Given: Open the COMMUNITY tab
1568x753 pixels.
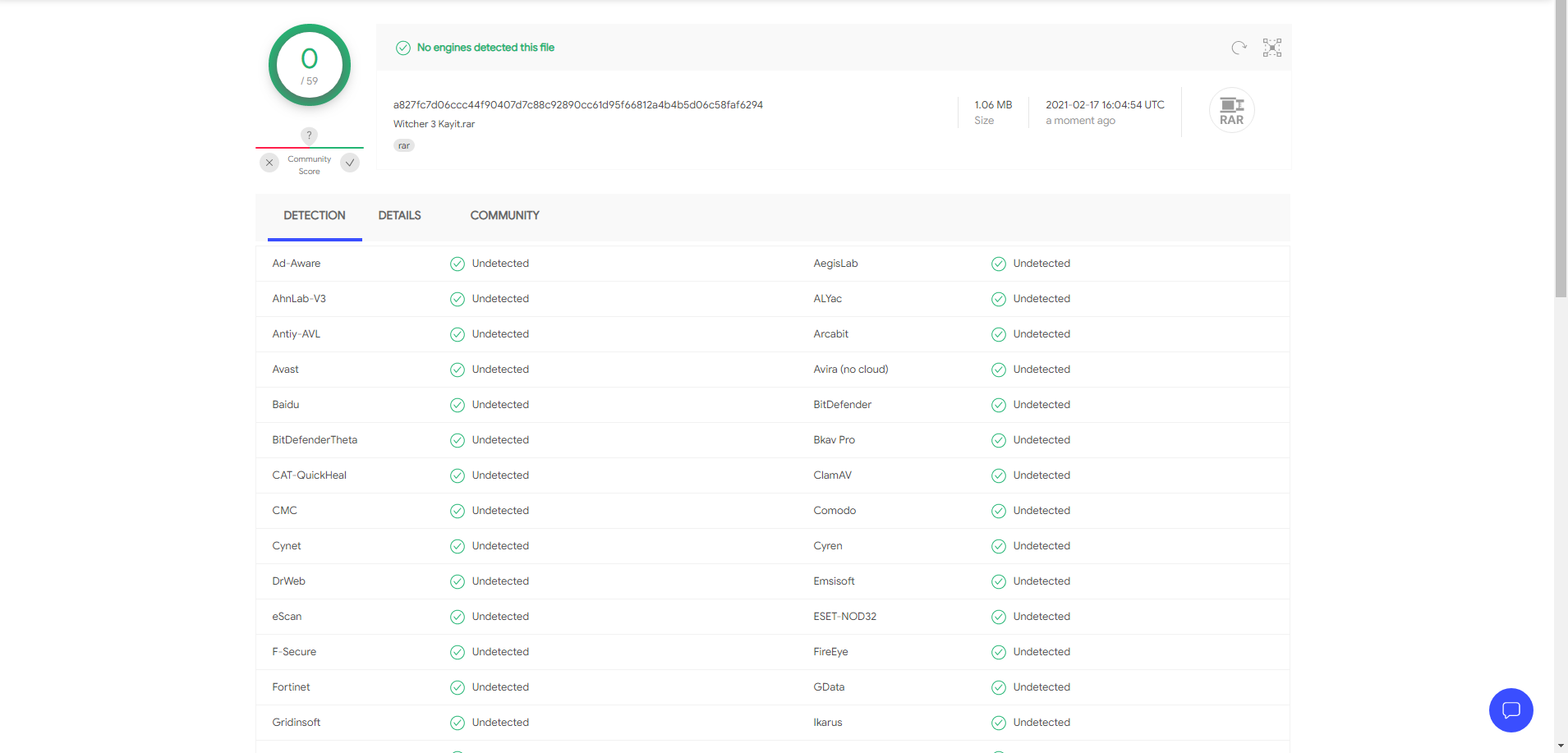Looking at the screenshot, I should [504, 215].
